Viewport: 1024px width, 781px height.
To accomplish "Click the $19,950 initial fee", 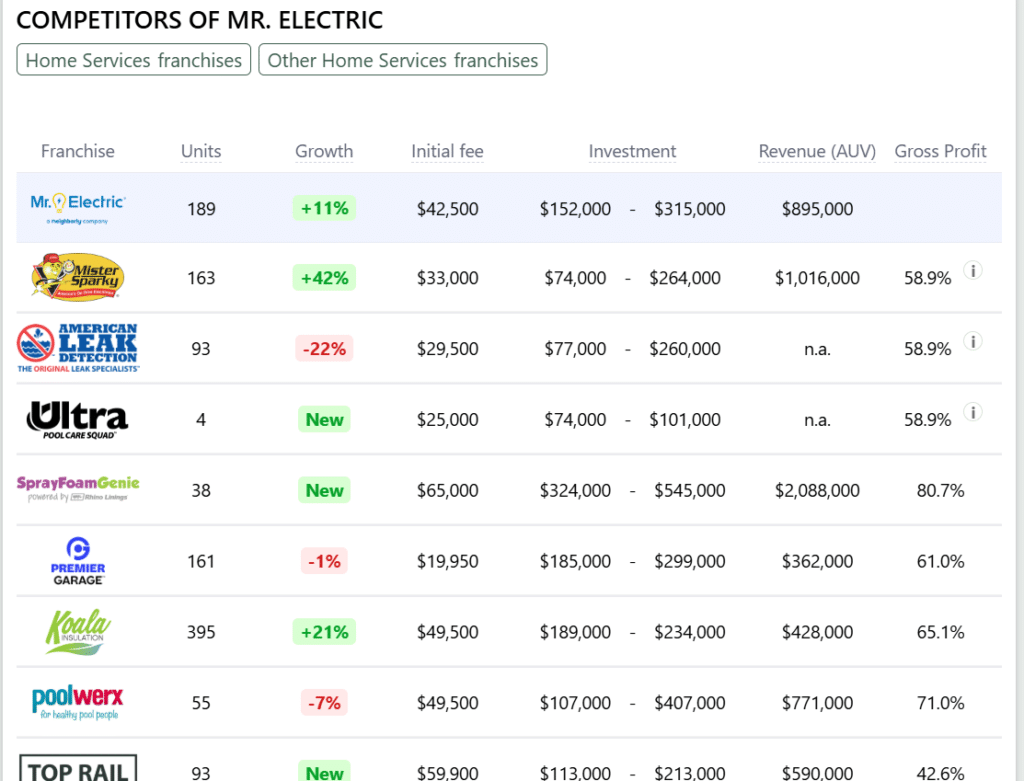I will (447, 561).
